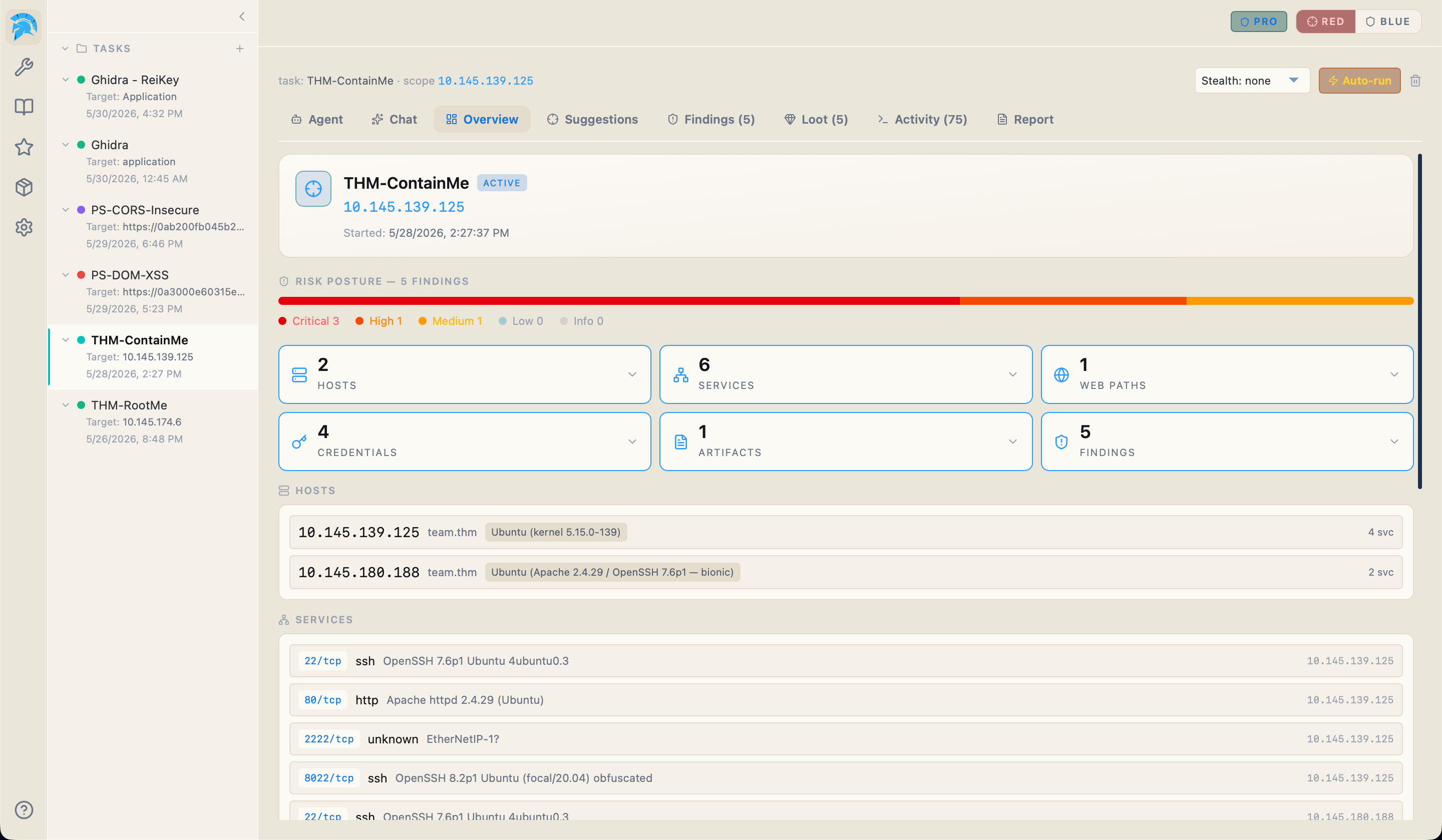This screenshot has width=1442, height=840.
Task: Open the Report tab
Action: (1025, 119)
